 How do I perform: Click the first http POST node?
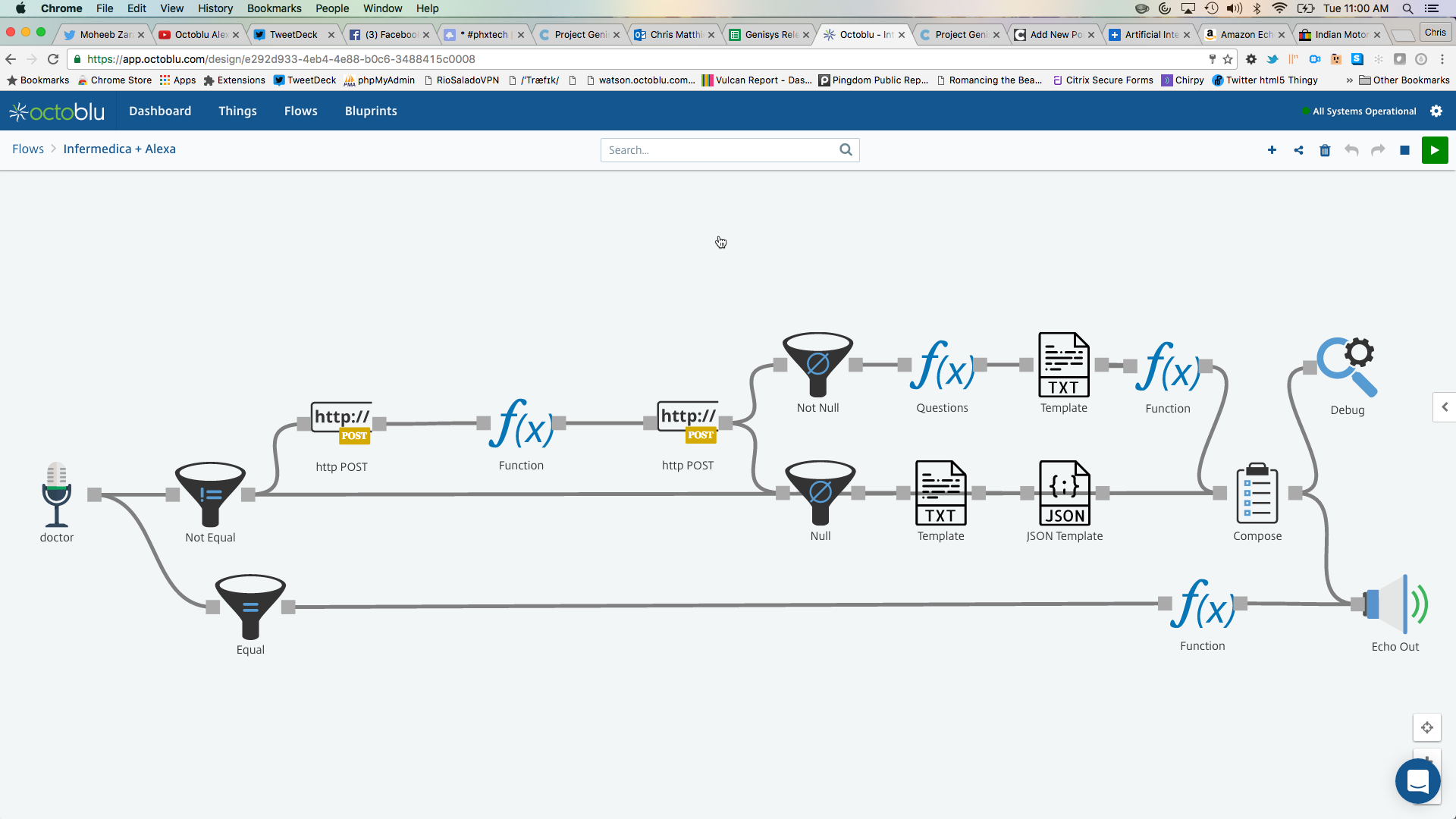pos(341,423)
